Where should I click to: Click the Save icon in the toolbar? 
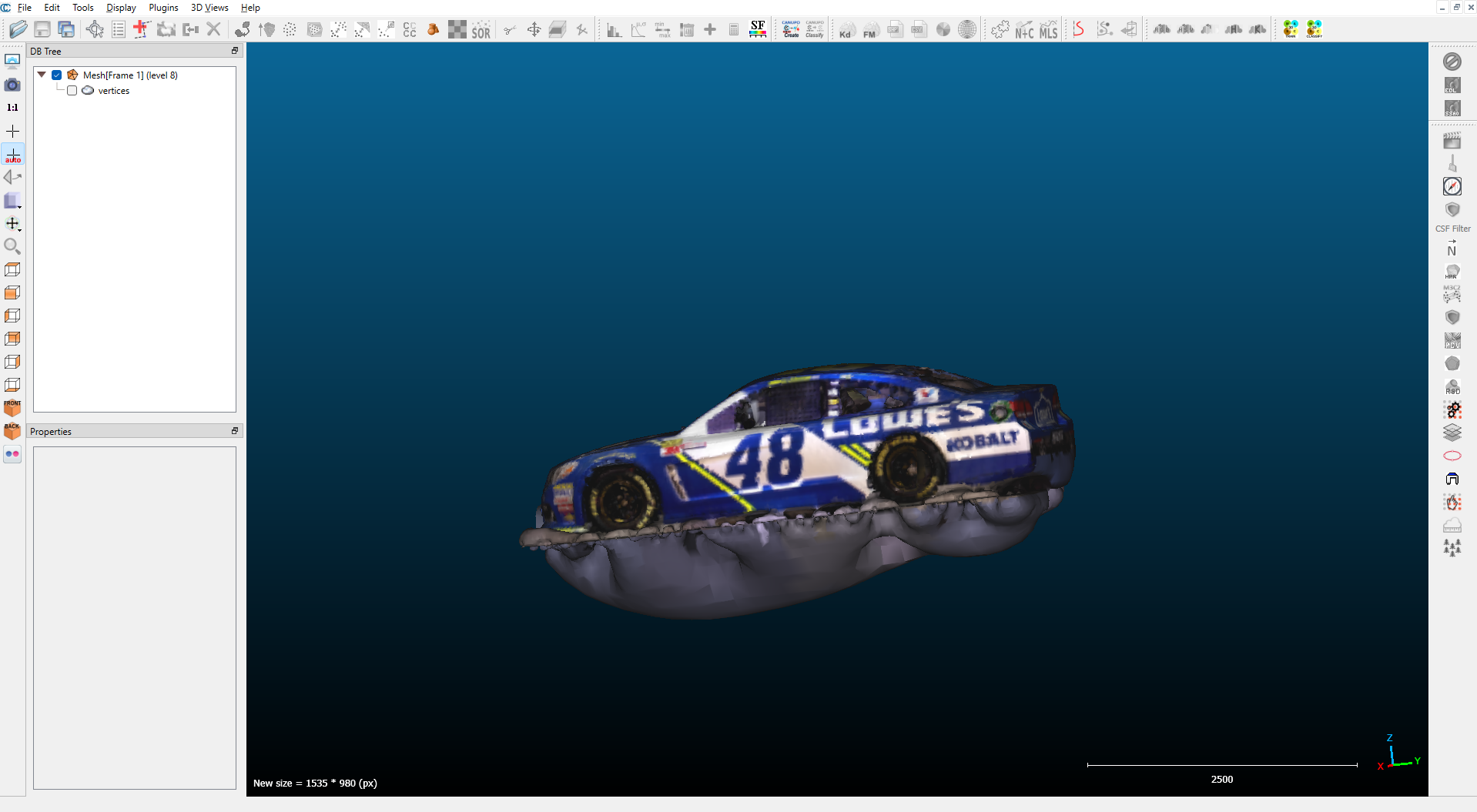tap(42, 29)
